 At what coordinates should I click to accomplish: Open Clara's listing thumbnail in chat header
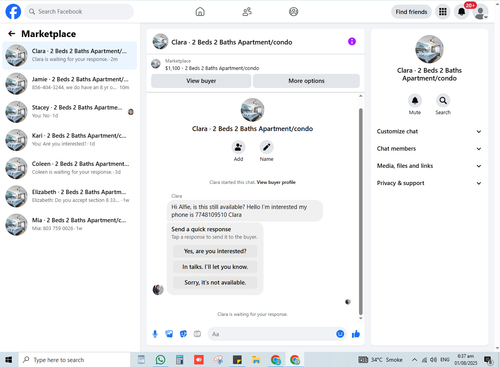click(x=160, y=41)
